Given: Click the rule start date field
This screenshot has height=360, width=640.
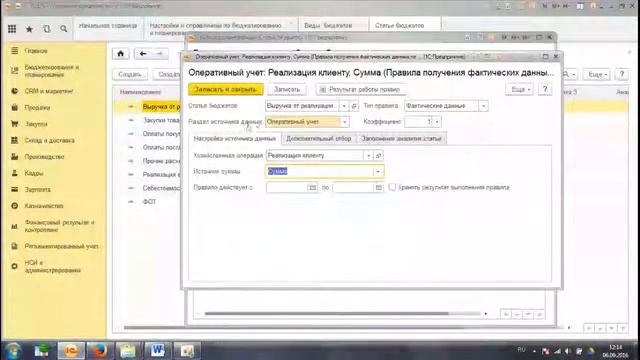Looking at the screenshot, I should click(287, 188).
